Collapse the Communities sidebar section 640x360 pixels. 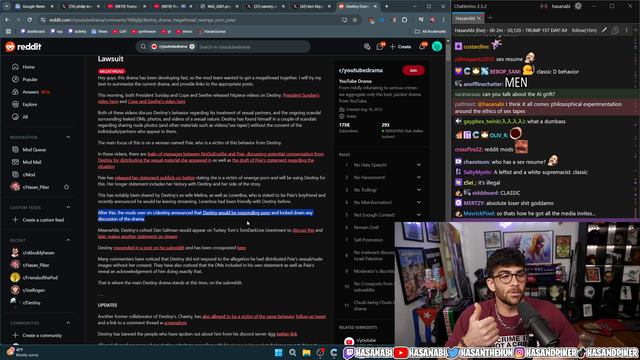point(68,323)
